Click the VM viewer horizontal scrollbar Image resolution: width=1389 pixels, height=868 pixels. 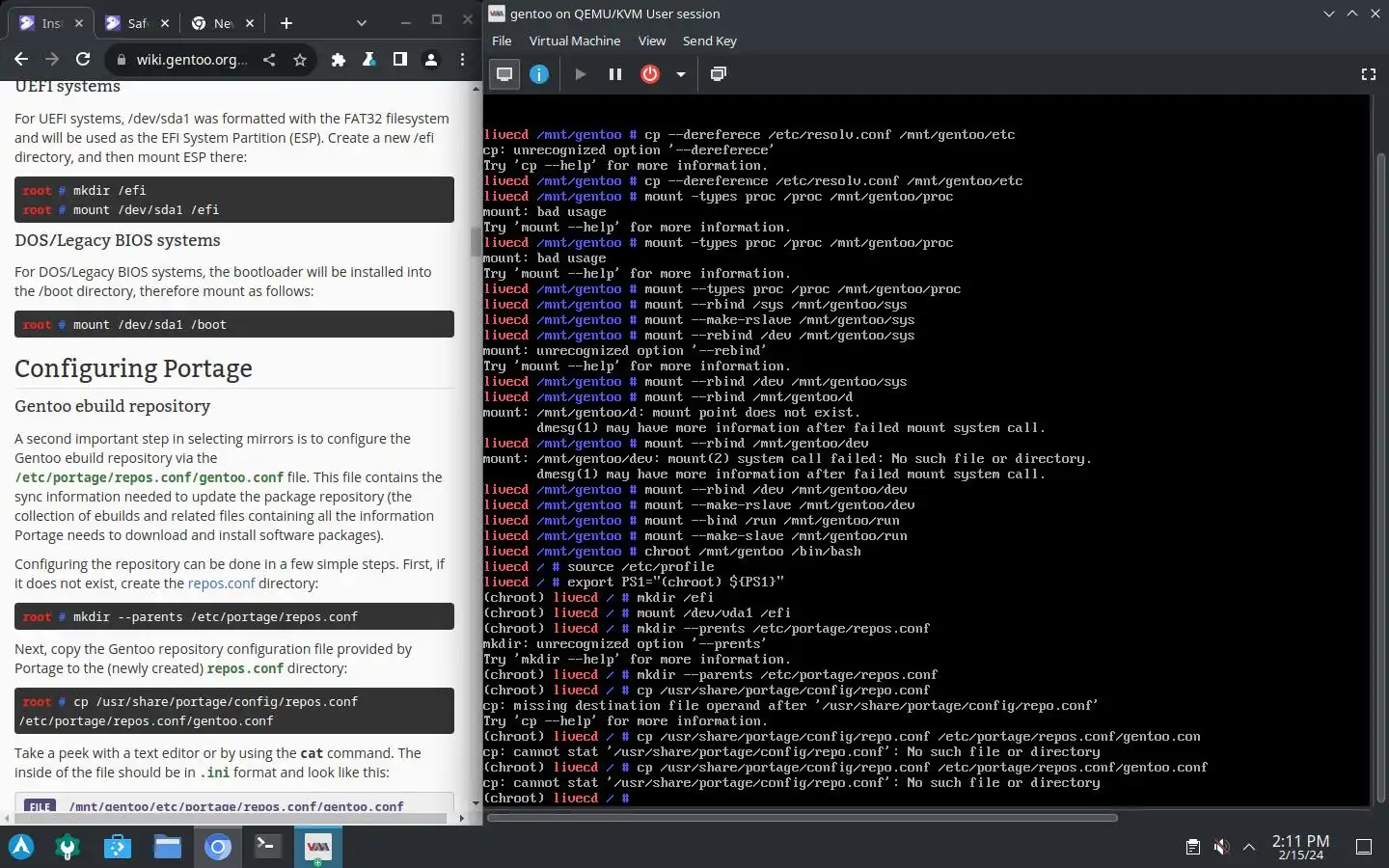[803, 818]
